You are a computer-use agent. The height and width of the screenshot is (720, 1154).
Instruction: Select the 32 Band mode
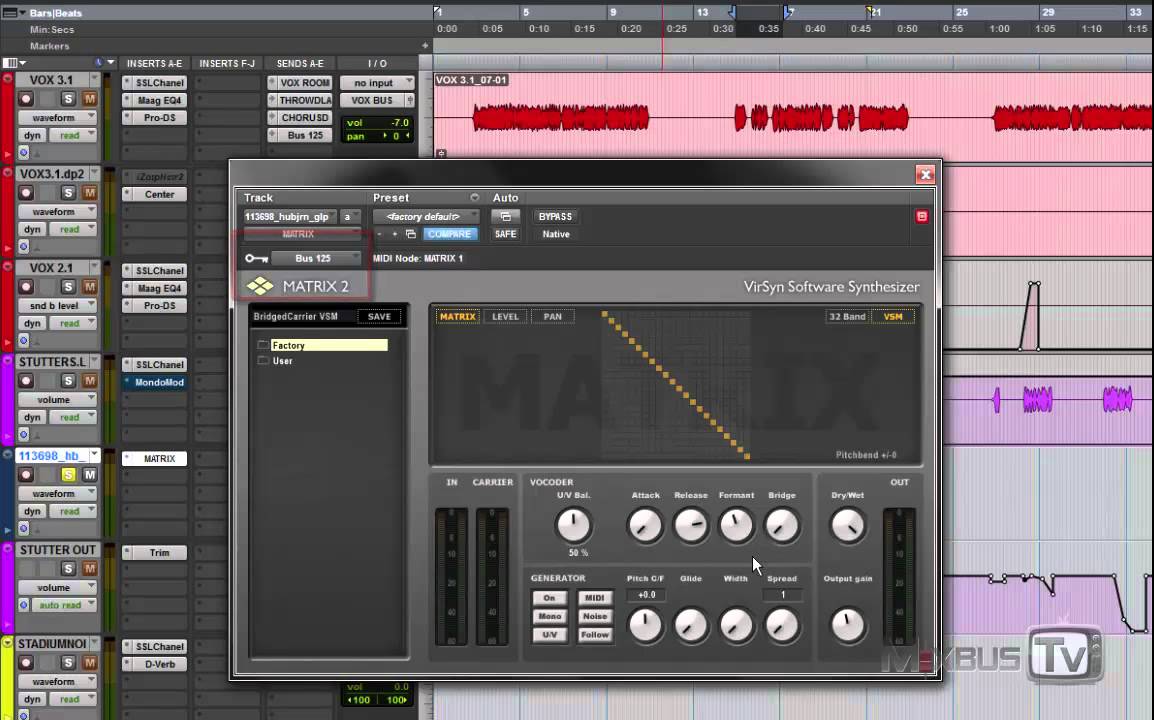[847, 317]
